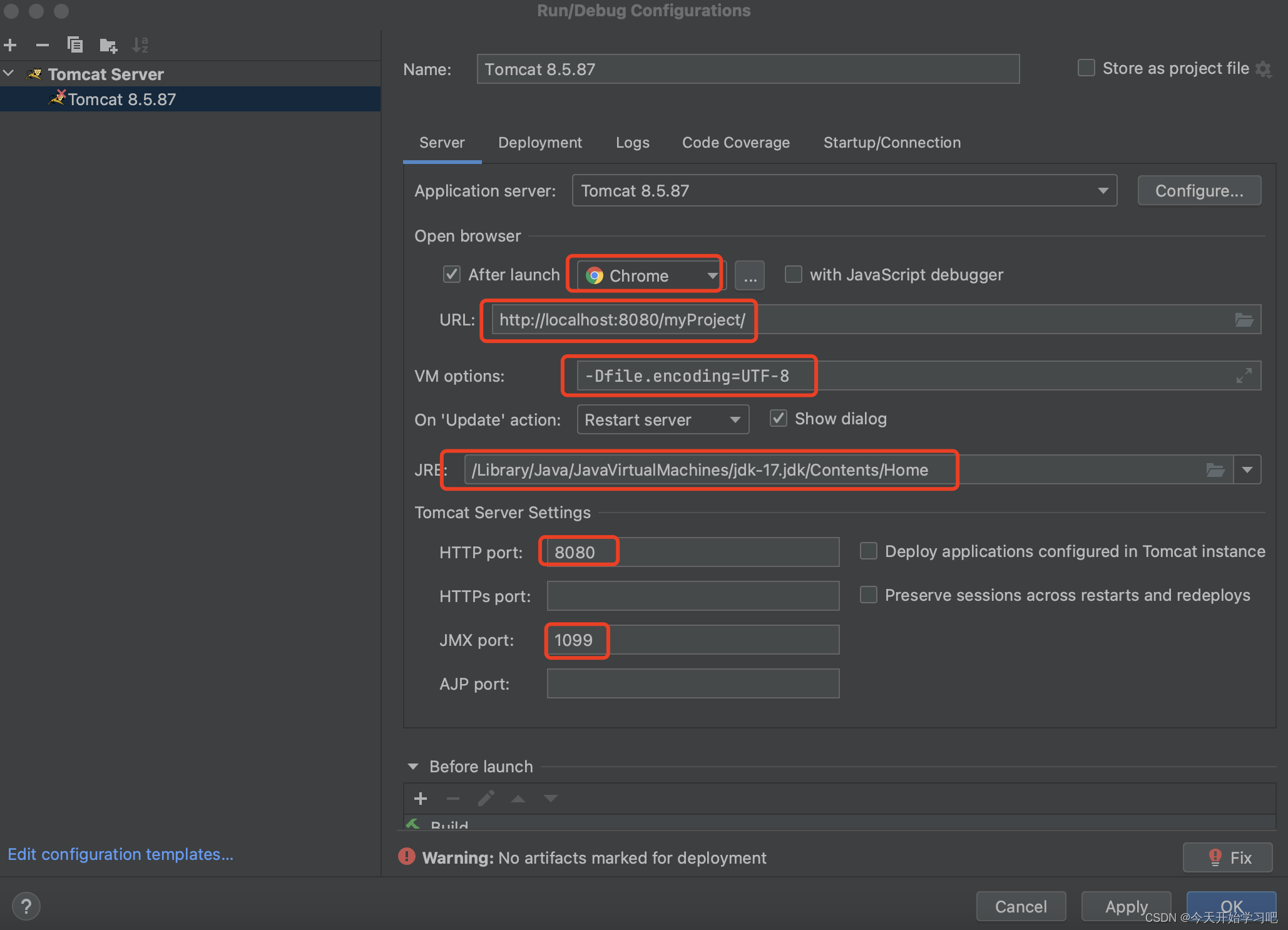Copy the selected configuration
The height and width of the screenshot is (930, 1288).
[75, 45]
